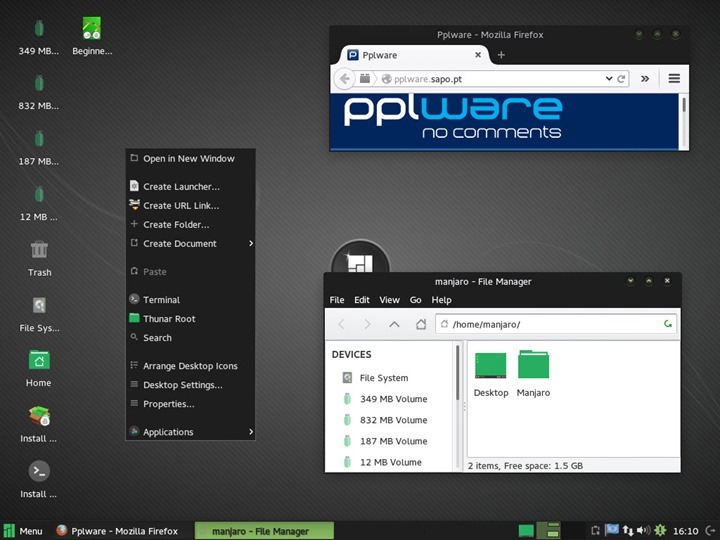Viewport: 720px width, 540px height.
Task: Switch to manjaro File Manager taskbar button
Action: [264, 531]
